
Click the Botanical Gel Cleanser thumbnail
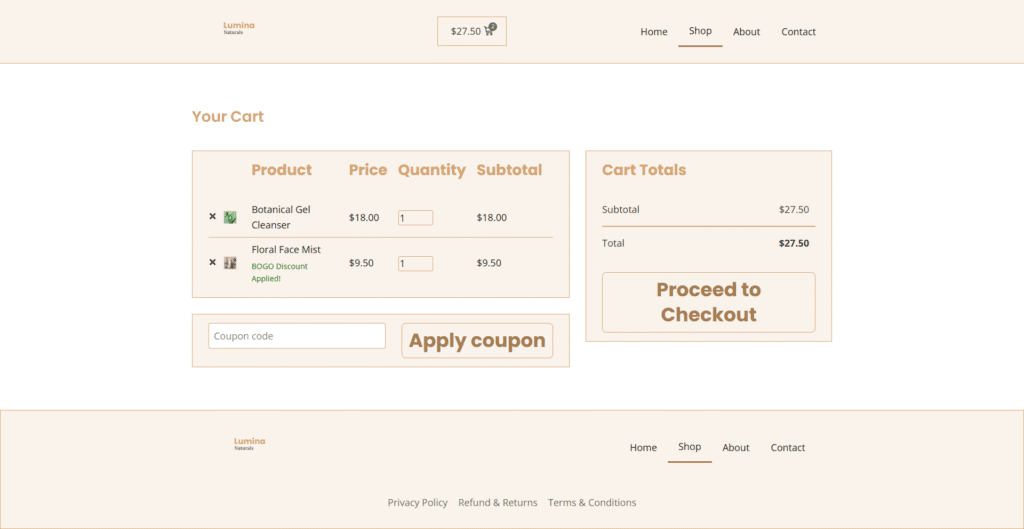click(230, 217)
